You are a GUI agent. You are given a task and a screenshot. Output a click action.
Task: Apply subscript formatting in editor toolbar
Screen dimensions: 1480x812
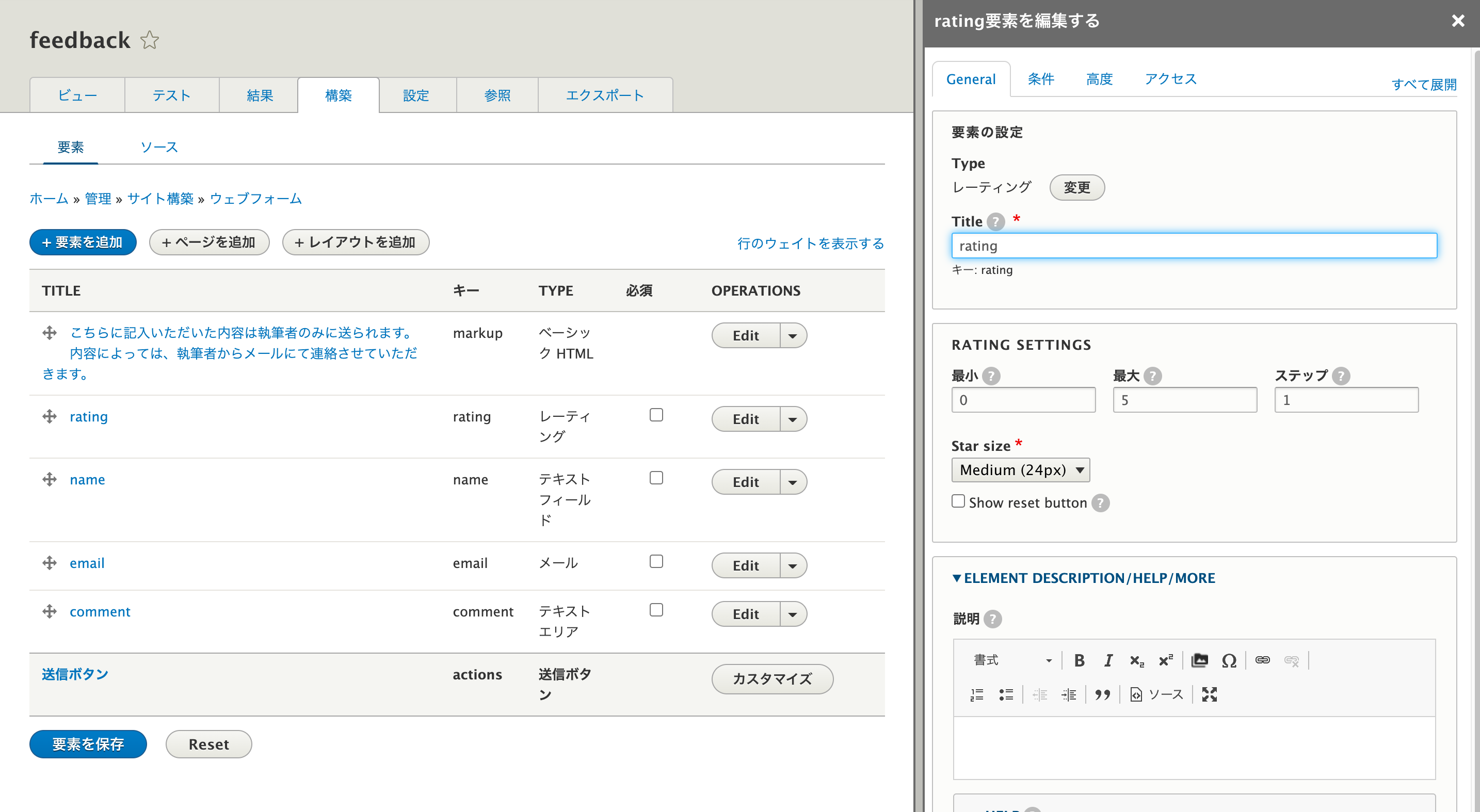pos(1136,660)
